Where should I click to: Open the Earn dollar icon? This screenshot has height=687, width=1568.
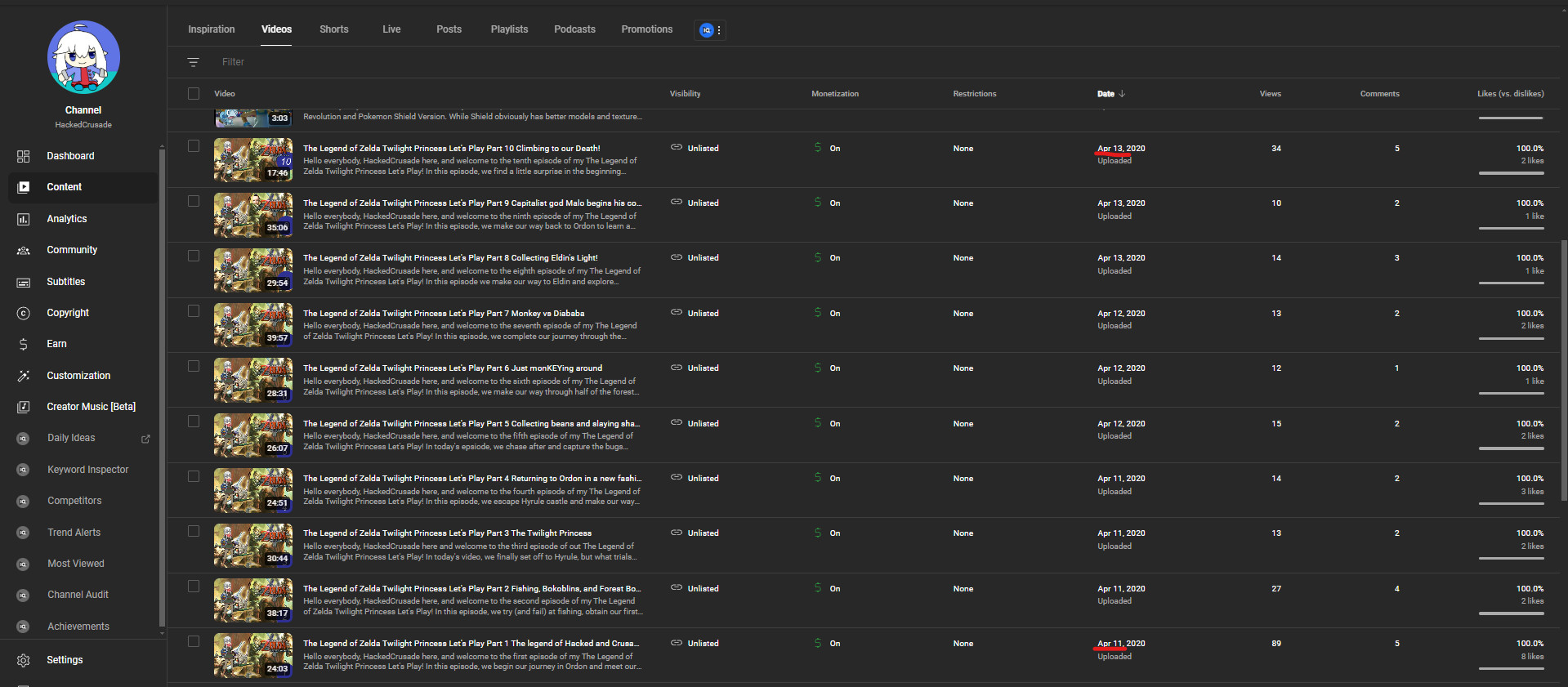click(24, 344)
